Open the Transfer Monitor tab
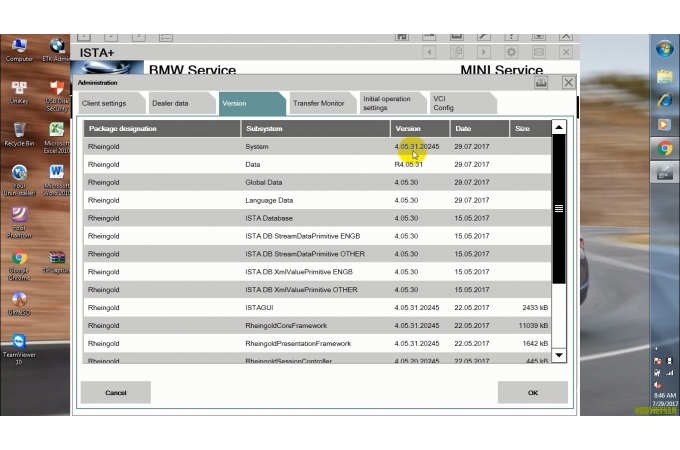The image size is (680, 450). click(x=322, y=103)
